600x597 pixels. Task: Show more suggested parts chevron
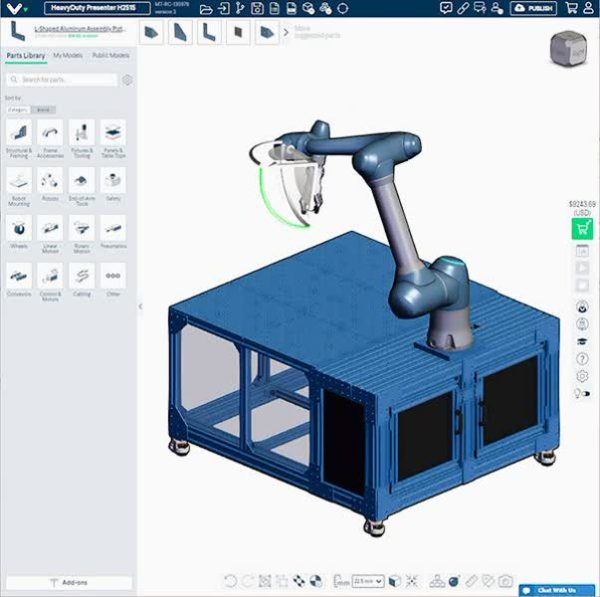pos(286,33)
